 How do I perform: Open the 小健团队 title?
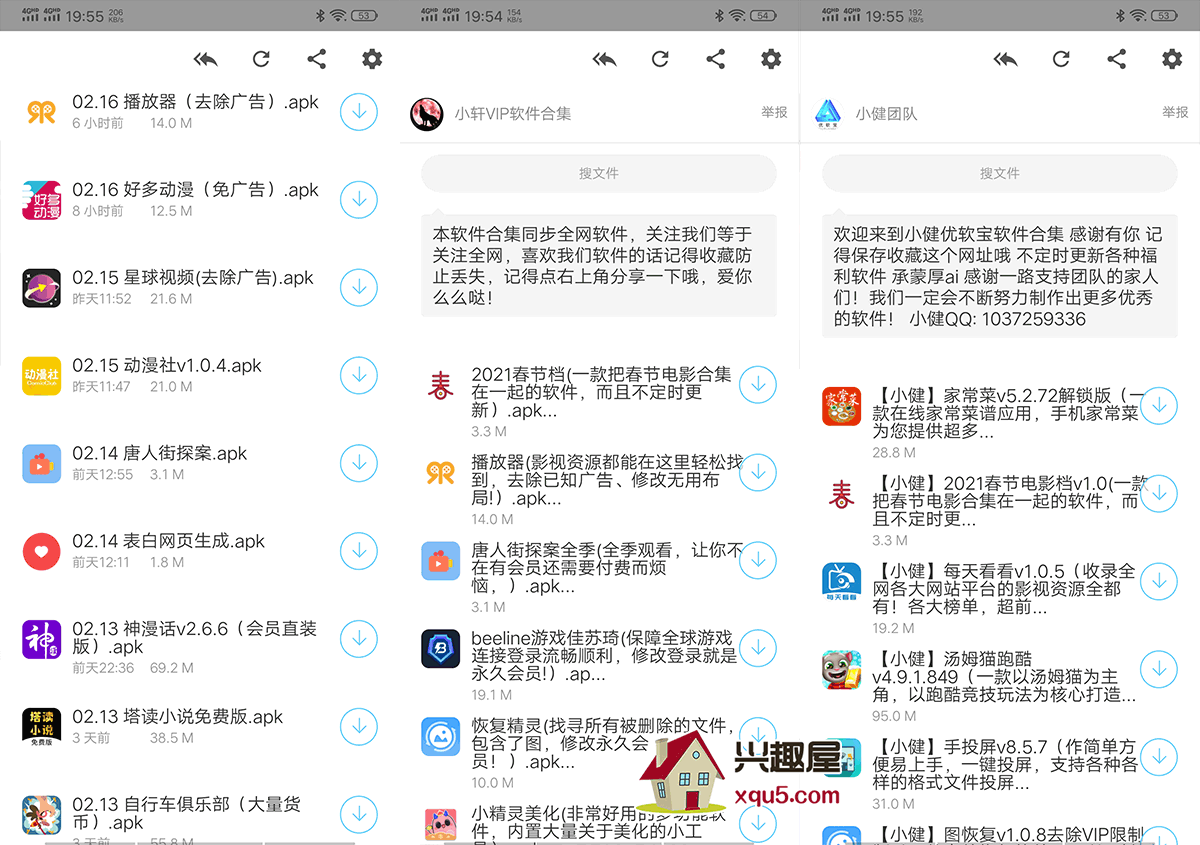click(886, 114)
